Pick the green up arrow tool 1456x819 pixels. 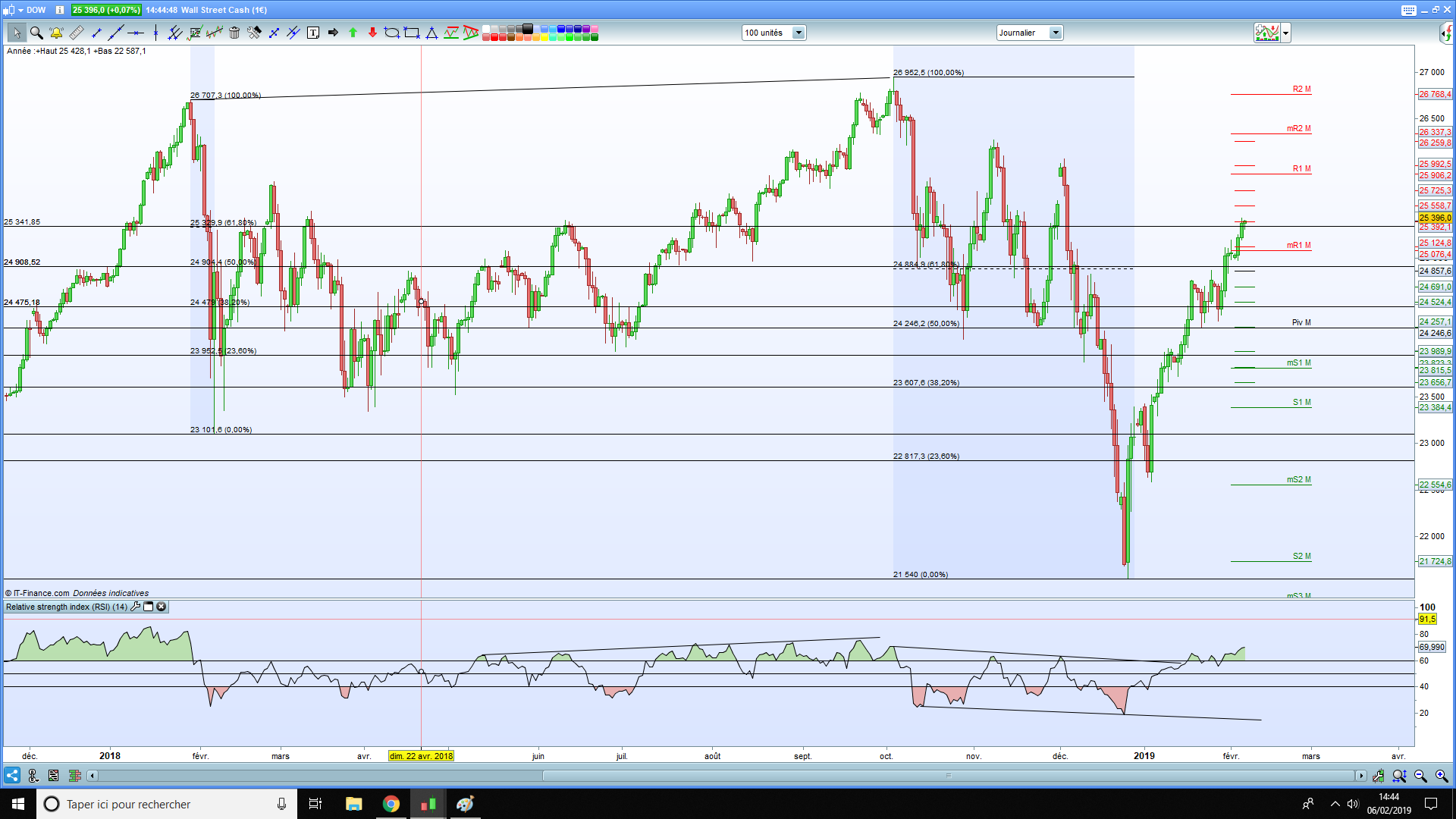pos(353,33)
